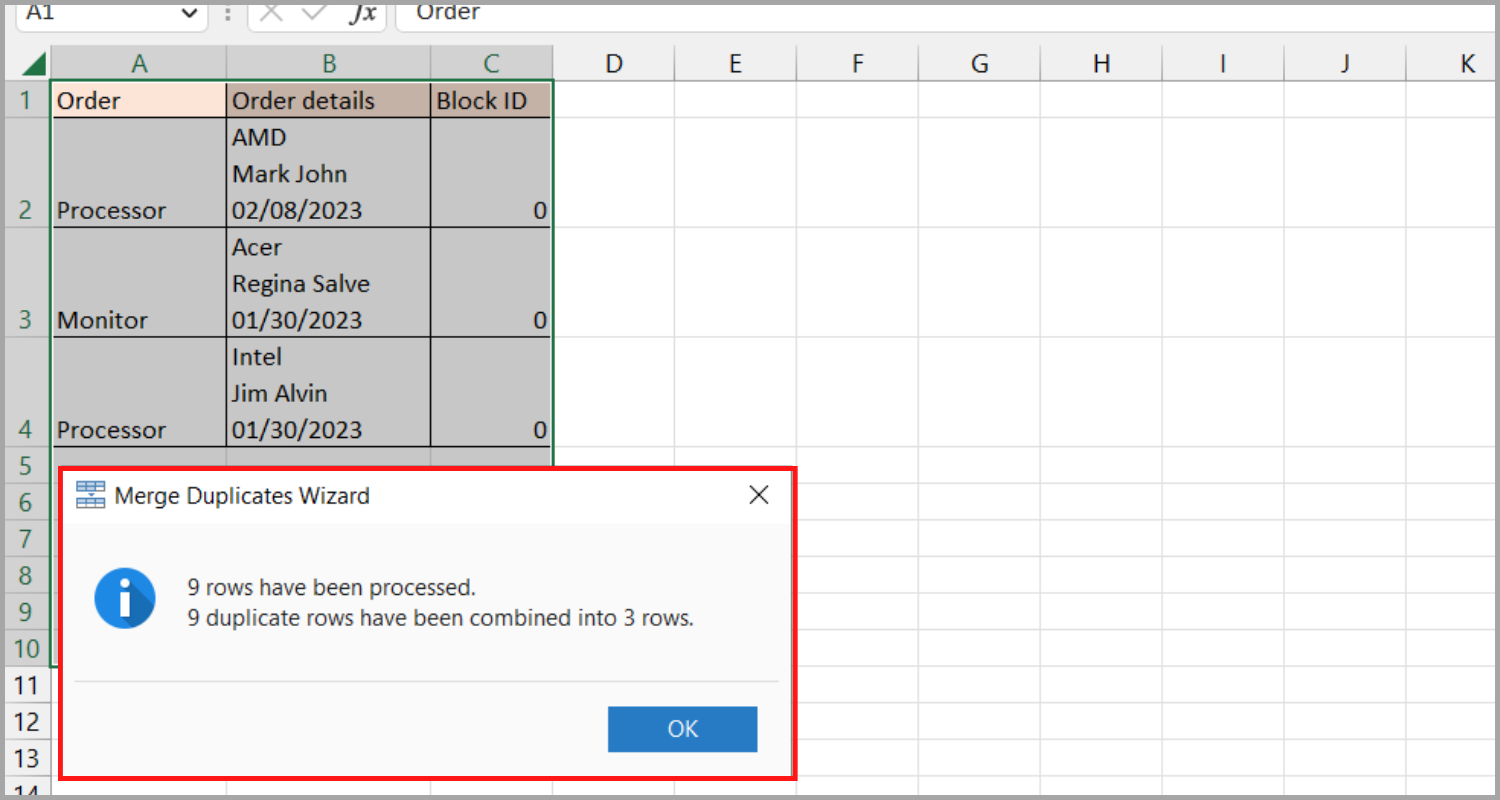This screenshot has width=1500, height=800.
Task: Select the column D header
Action: pos(614,64)
